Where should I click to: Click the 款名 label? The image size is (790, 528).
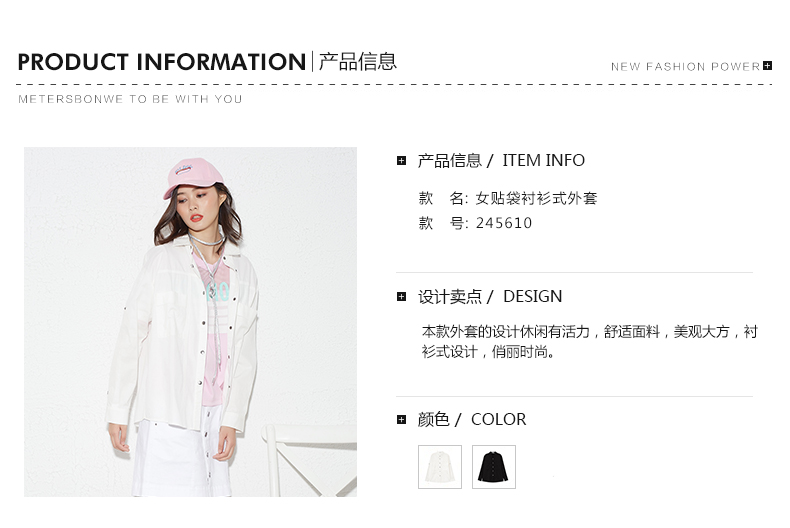tap(443, 198)
